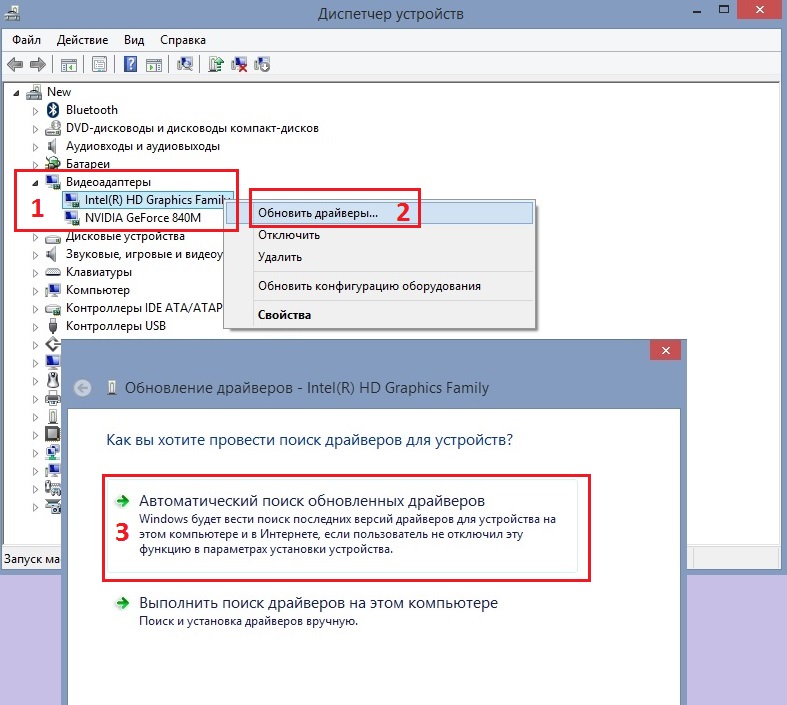This screenshot has height=705, width=787.
Task: Toggle the console tree pane toolbar icon
Action: click(69, 65)
